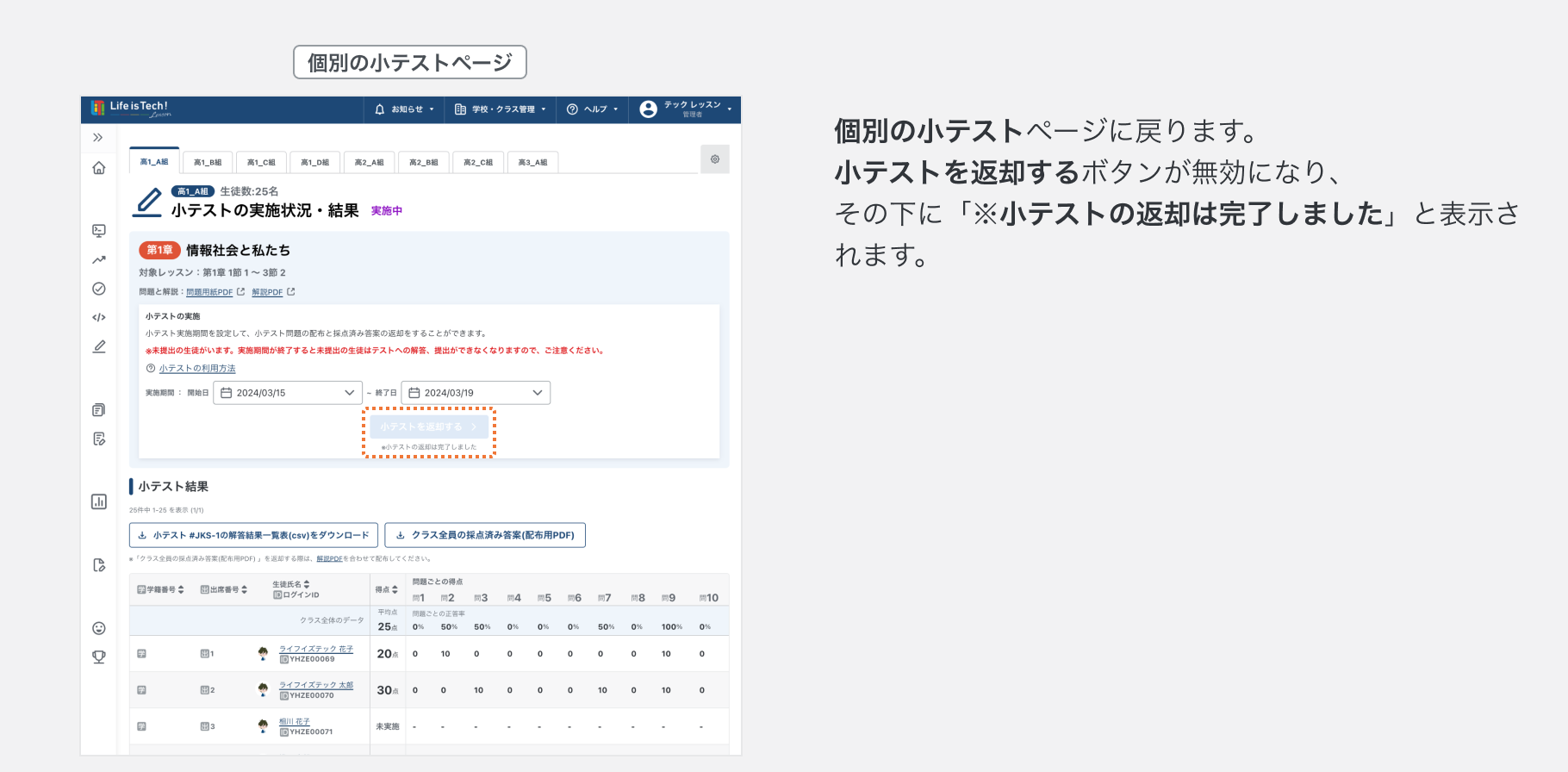Open the pencil quiz icon in sidebar

tap(99, 346)
